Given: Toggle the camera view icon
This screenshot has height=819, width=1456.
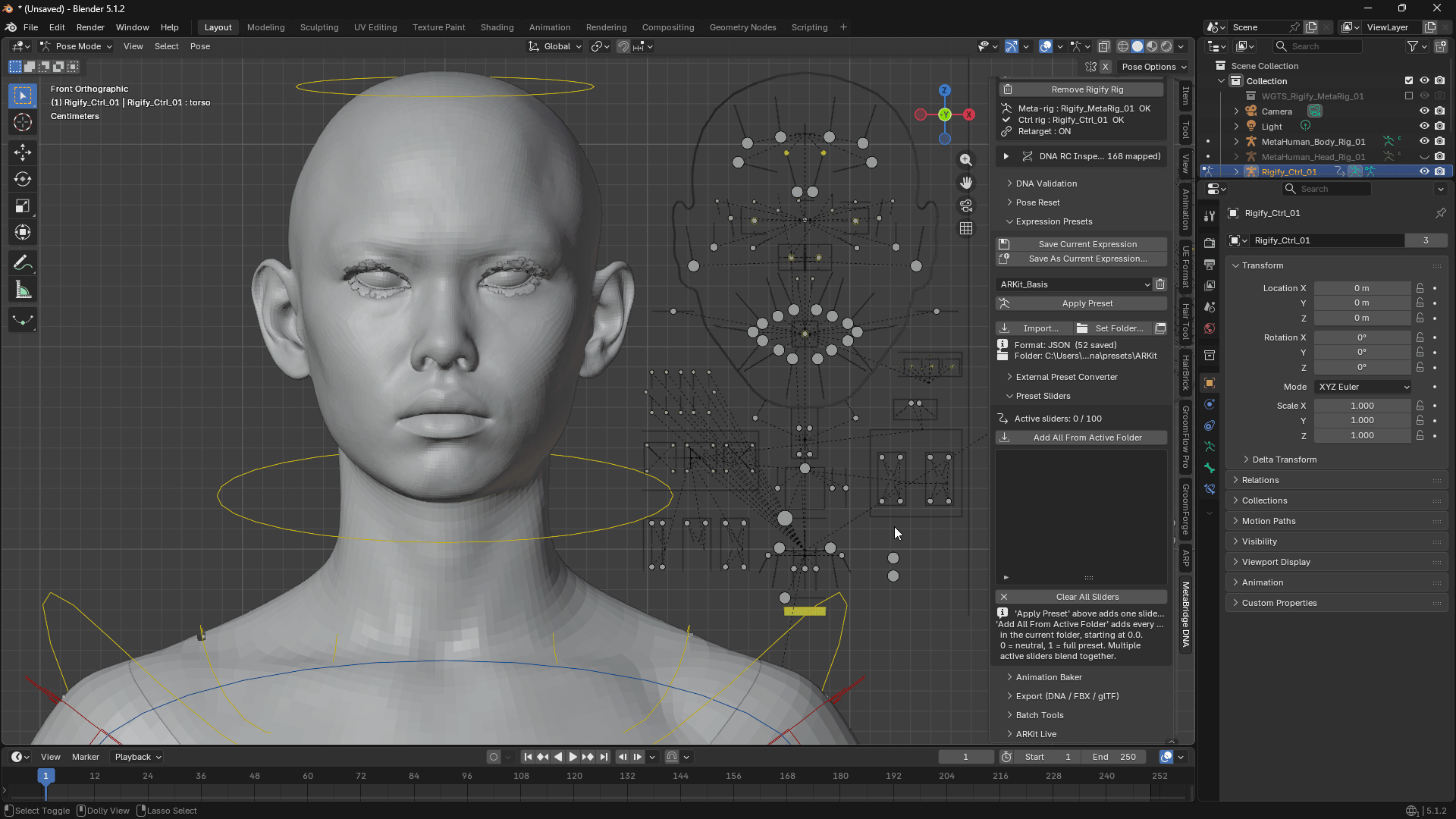Looking at the screenshot, I should [966, 206].
